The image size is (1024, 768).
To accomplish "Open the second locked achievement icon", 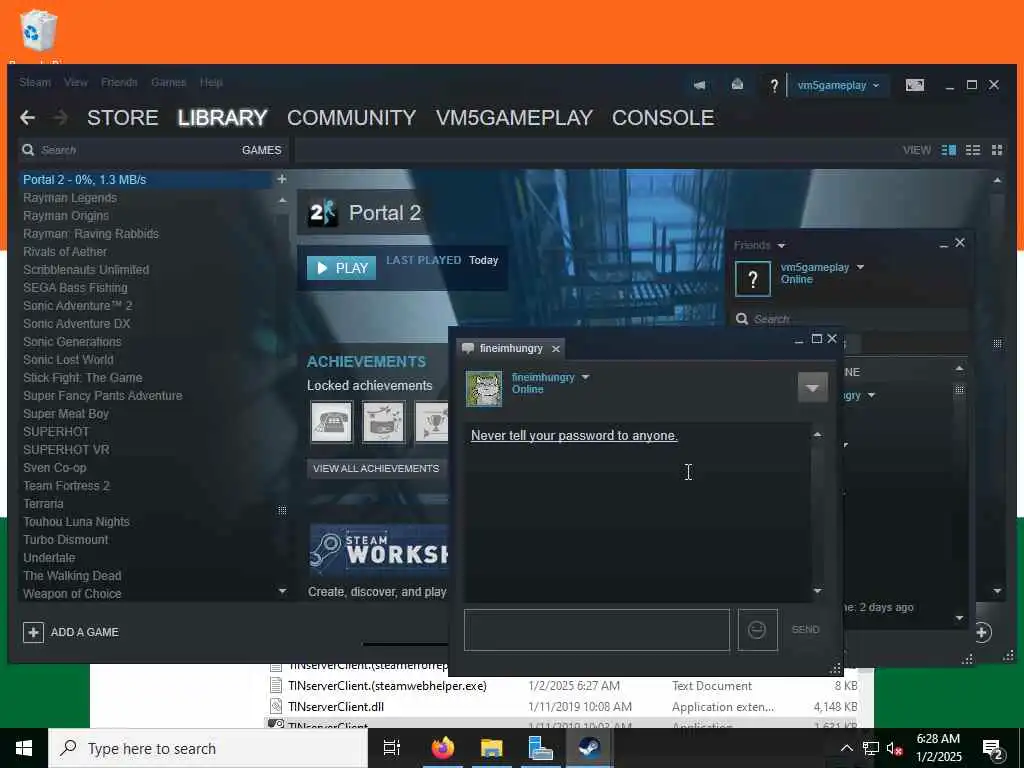I will [x=383, y=422].
